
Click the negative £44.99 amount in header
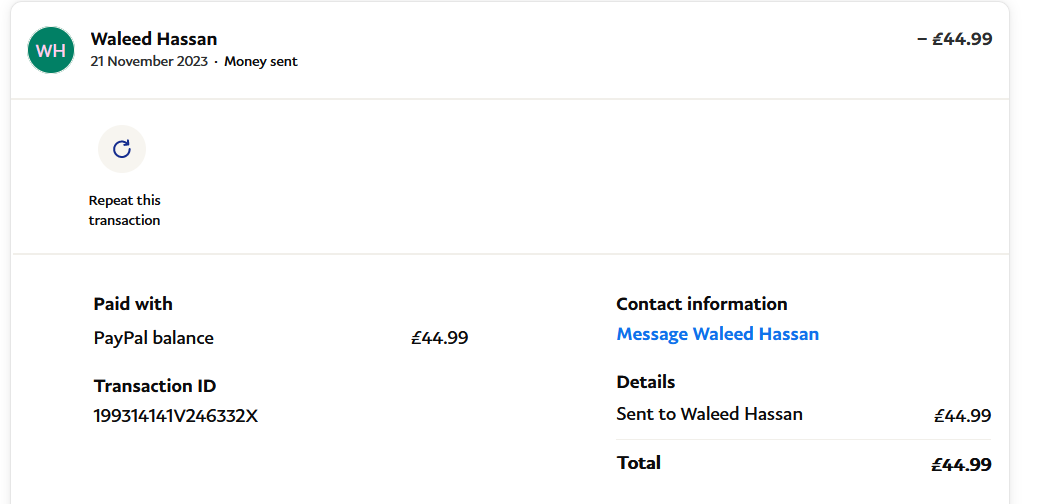pyautogui.click(x=954, y=39)
